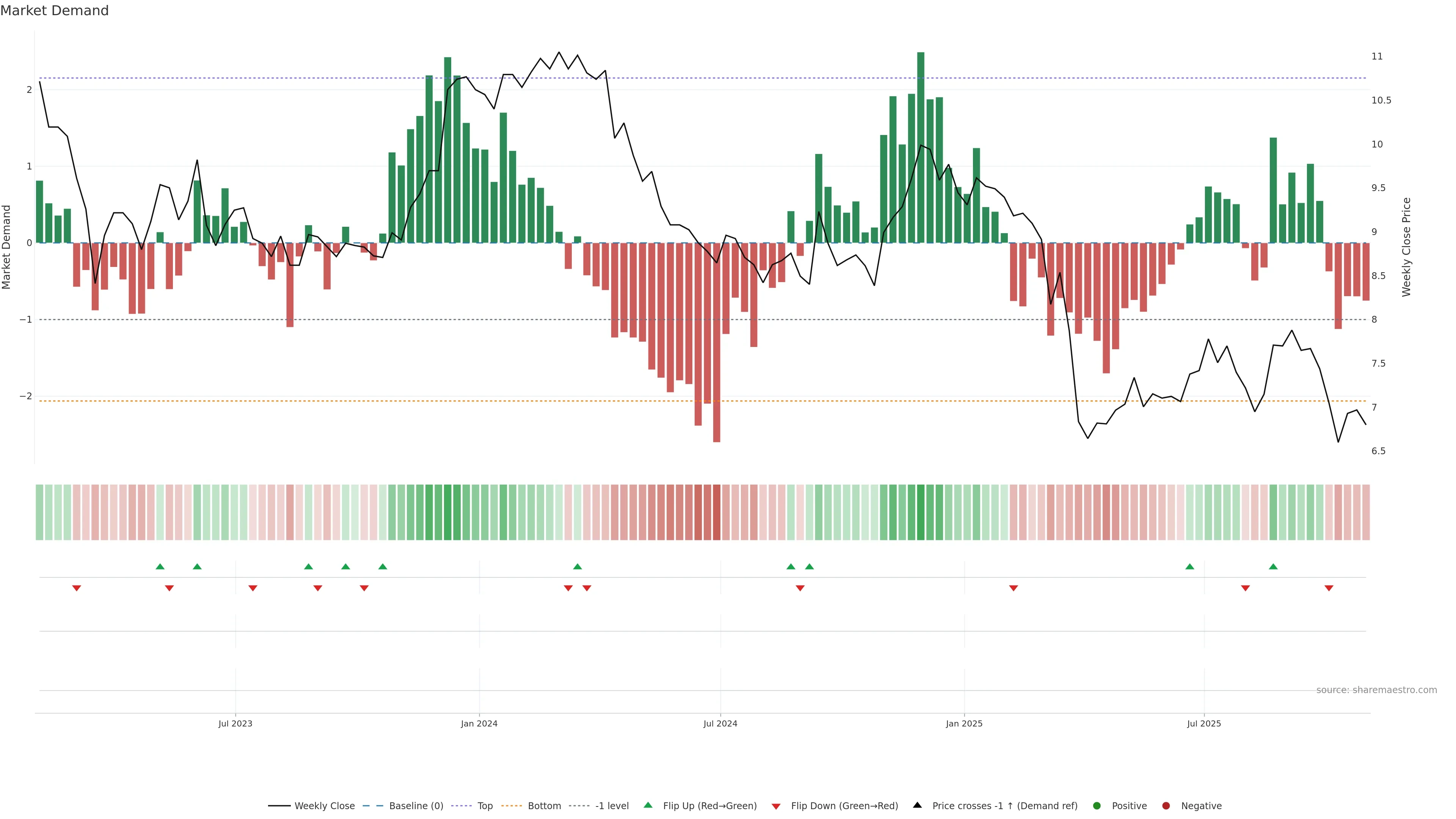Toggle the Weekly Close series label

coord(325,805)
